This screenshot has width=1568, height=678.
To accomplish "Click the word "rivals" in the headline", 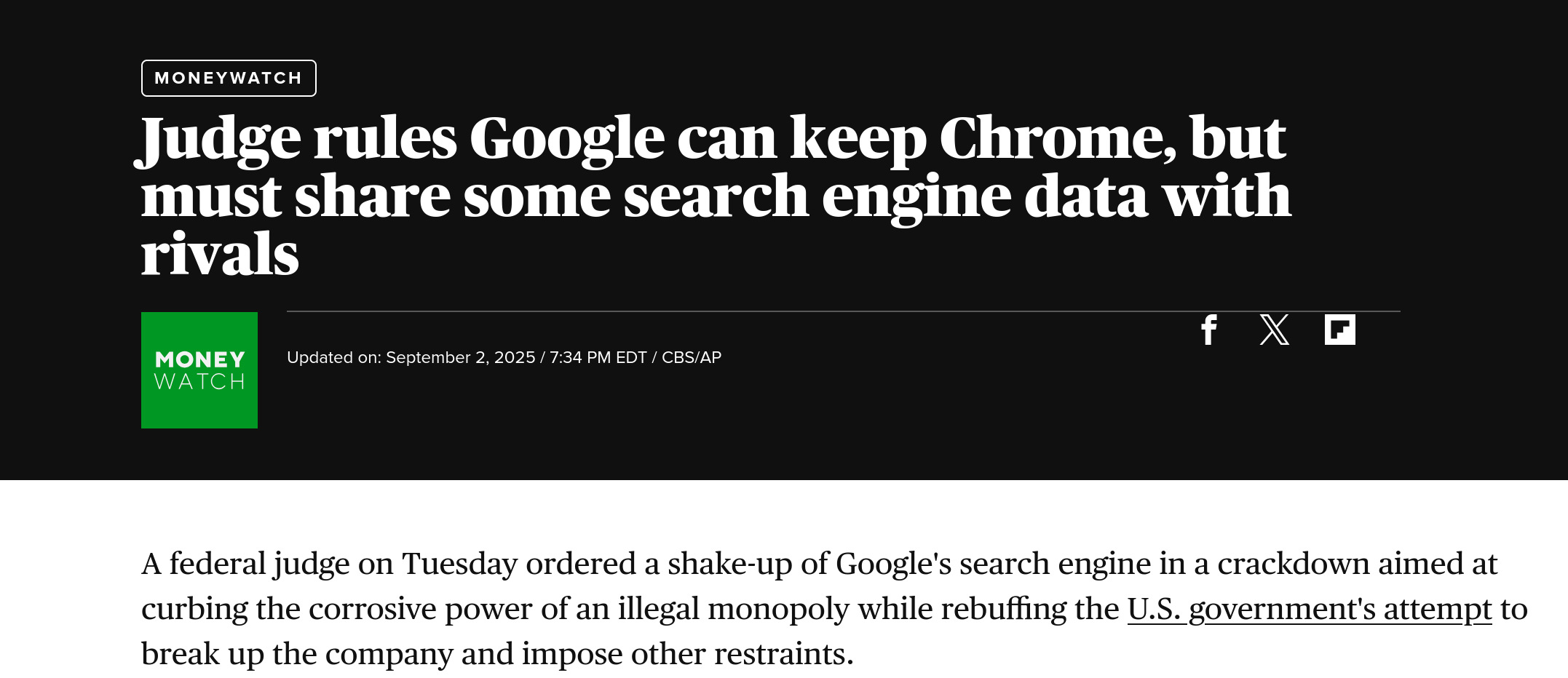I will (x=220, y=255).
